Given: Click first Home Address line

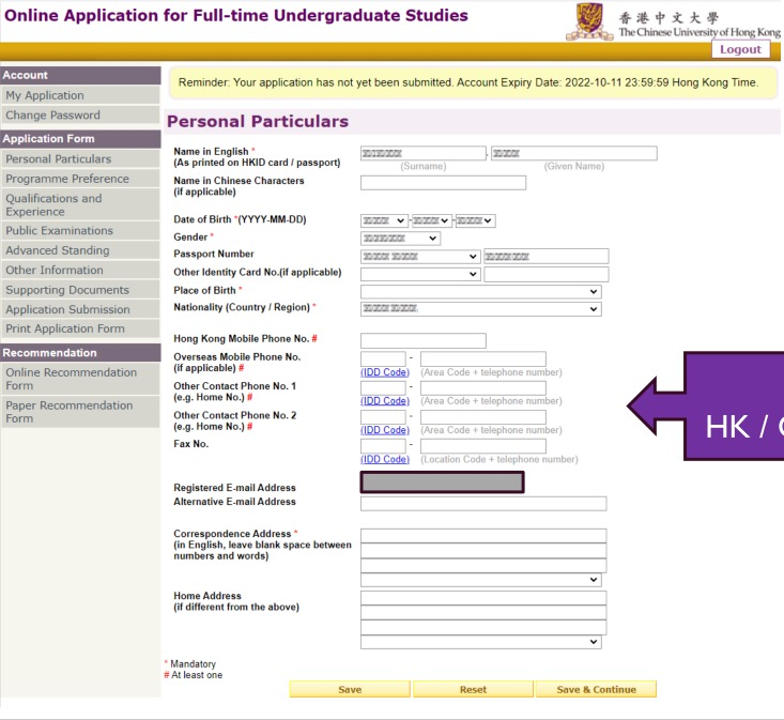Looking at the screenshot, I should [483, 598].
